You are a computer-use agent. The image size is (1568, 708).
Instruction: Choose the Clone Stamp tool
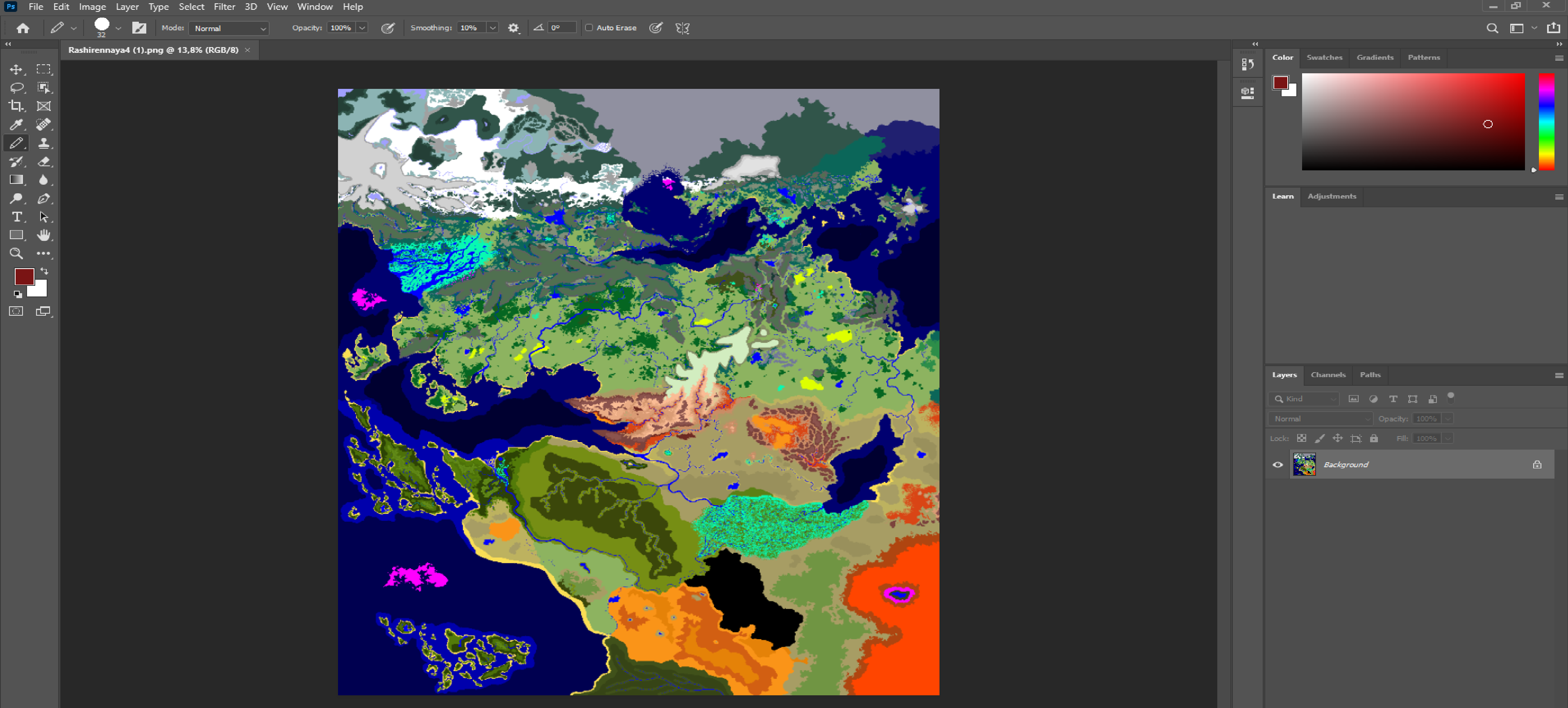point(43,144)
